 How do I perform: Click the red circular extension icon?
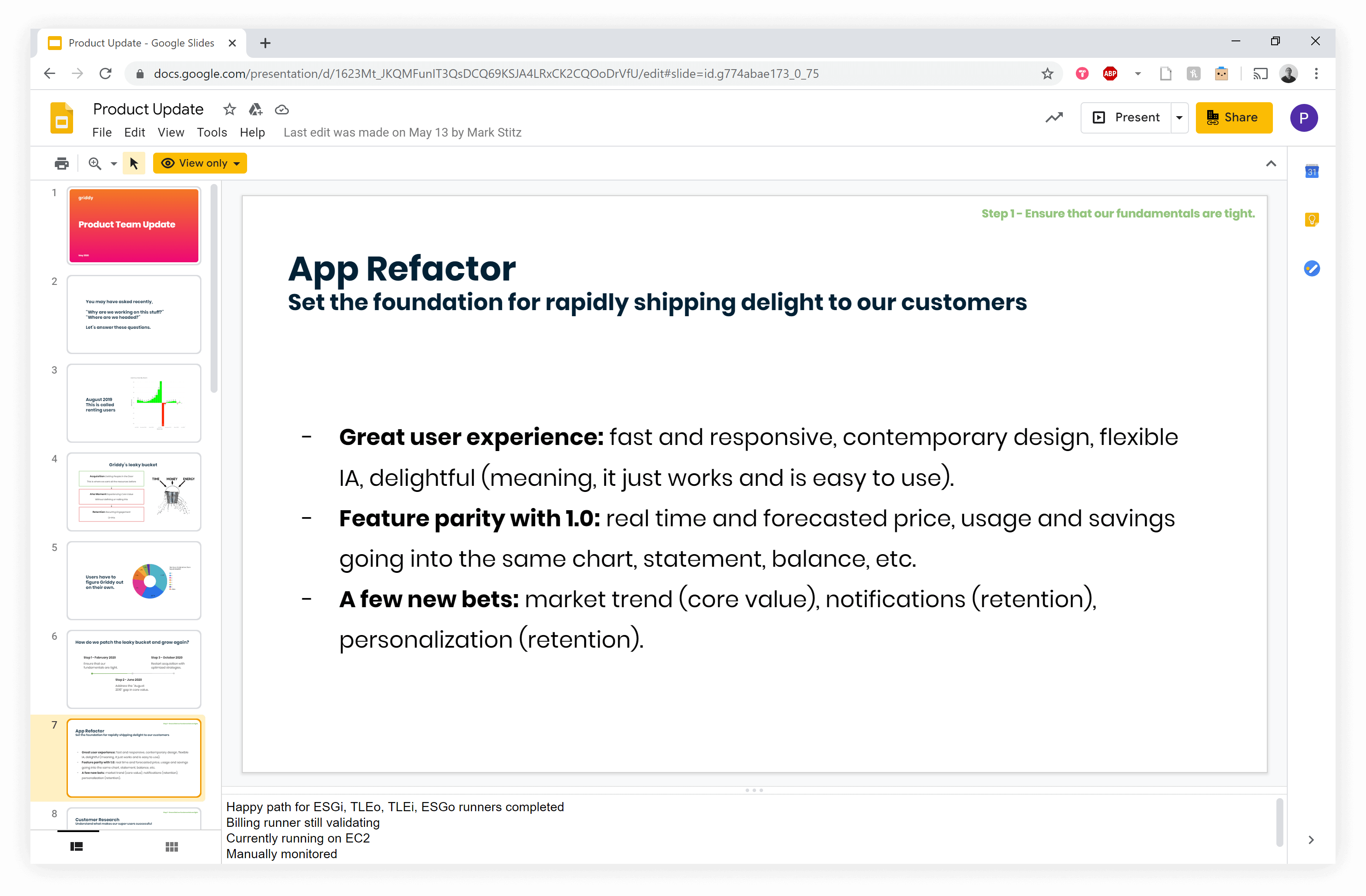pyautogui.click(x=1082, y=74)
